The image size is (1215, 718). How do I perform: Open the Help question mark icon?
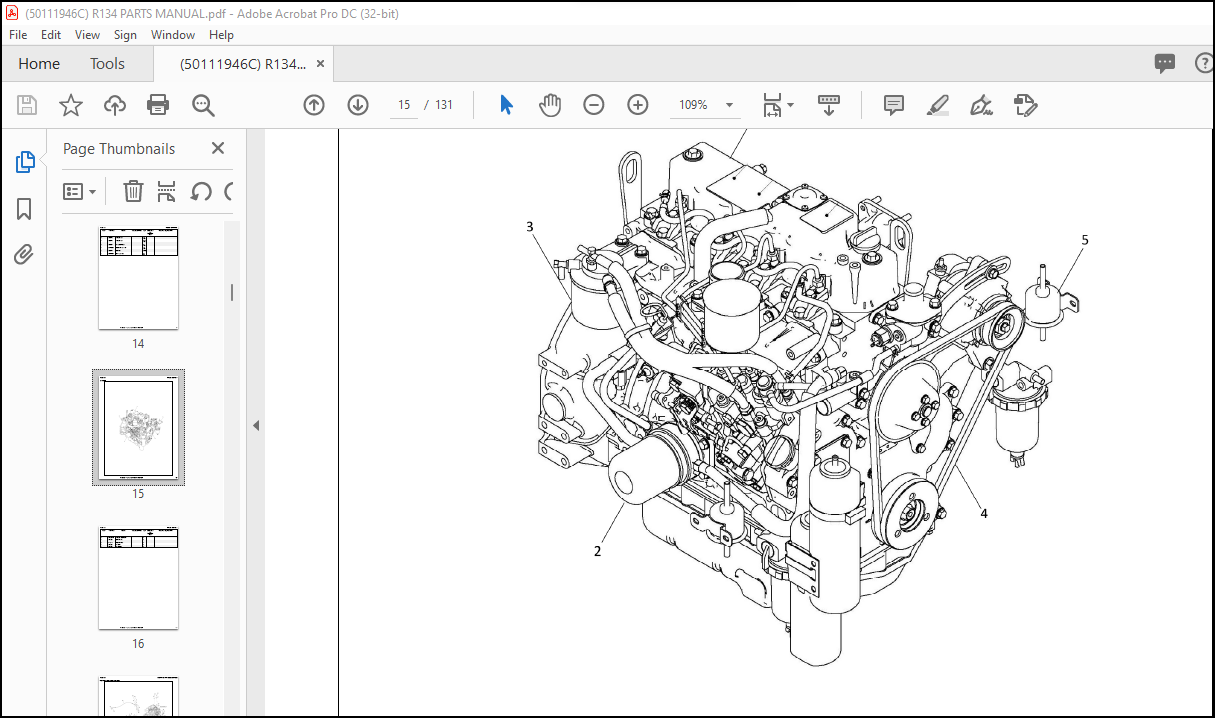click(1204, 64)
